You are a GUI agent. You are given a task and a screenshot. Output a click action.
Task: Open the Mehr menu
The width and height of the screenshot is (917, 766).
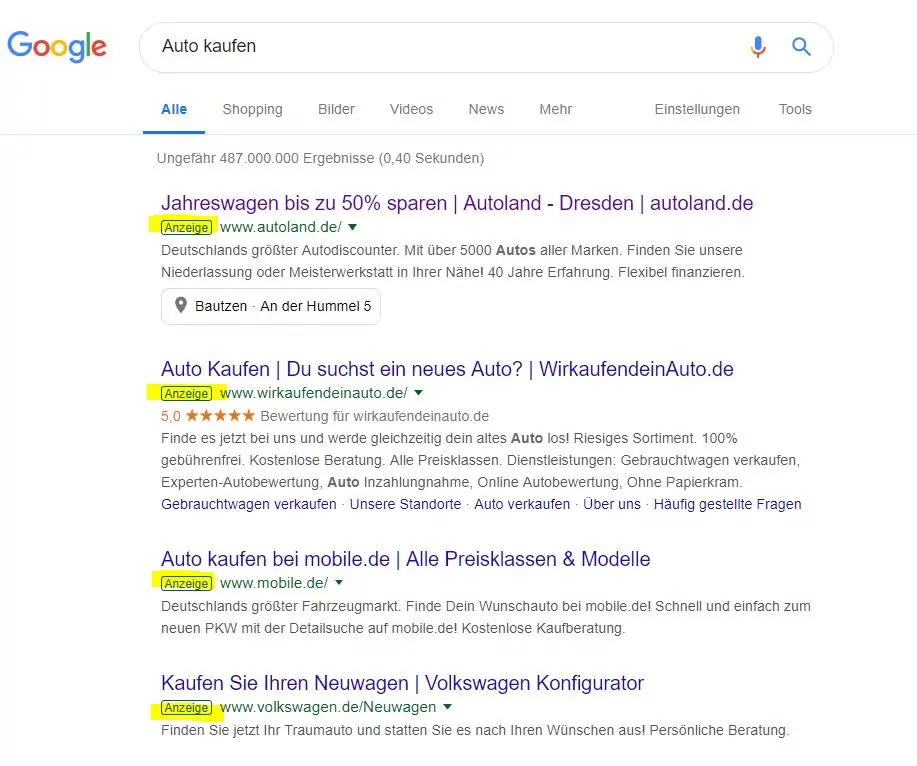(x=556, y=109)
